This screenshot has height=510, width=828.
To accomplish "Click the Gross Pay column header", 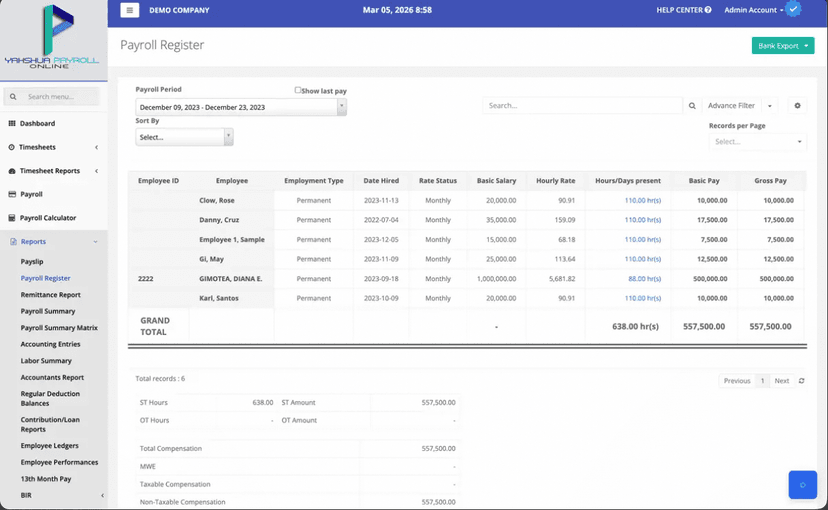I will pos(770,181).
